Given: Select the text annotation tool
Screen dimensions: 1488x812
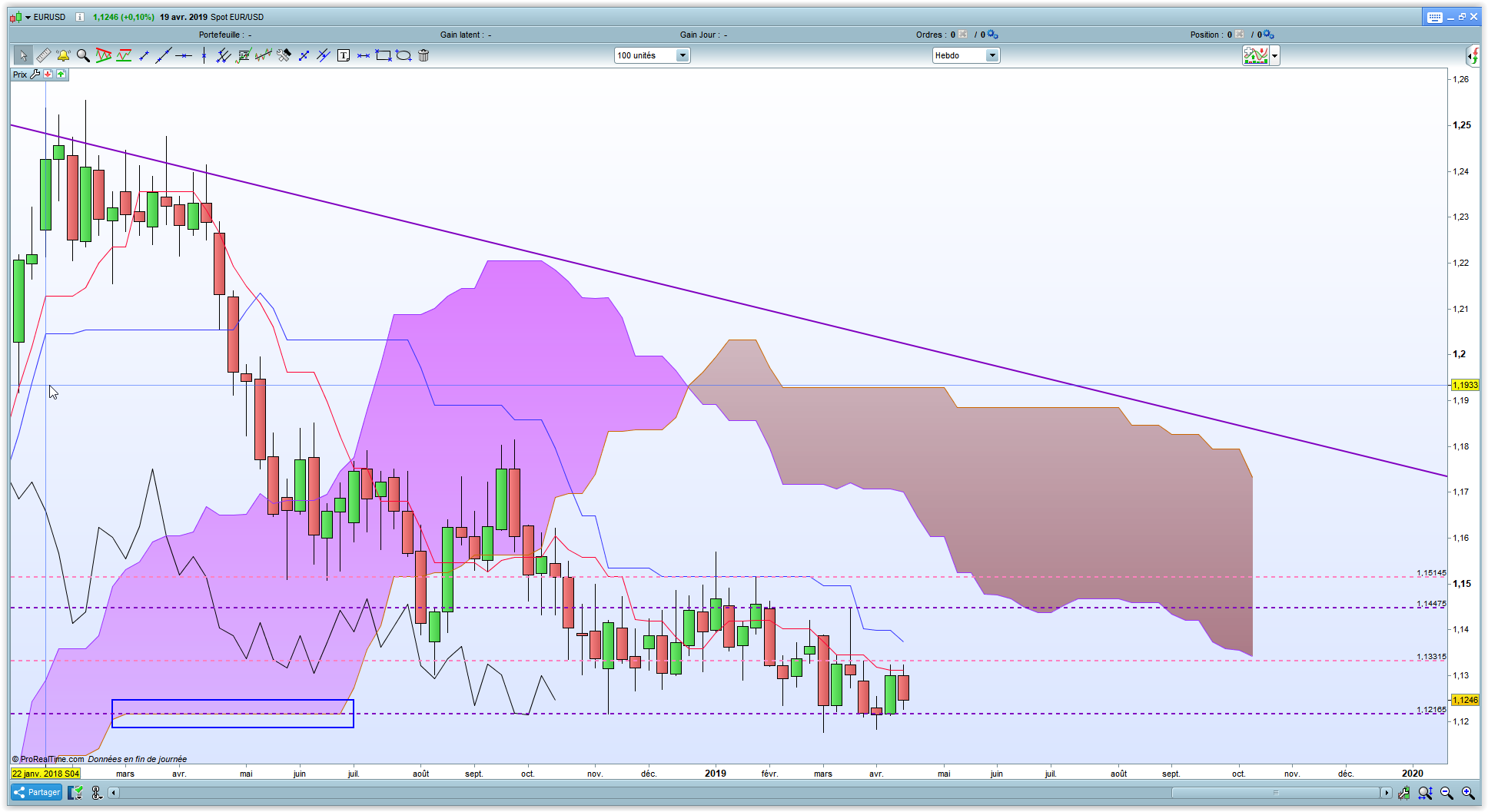Looking at the screenshot, I should [344, 55].
